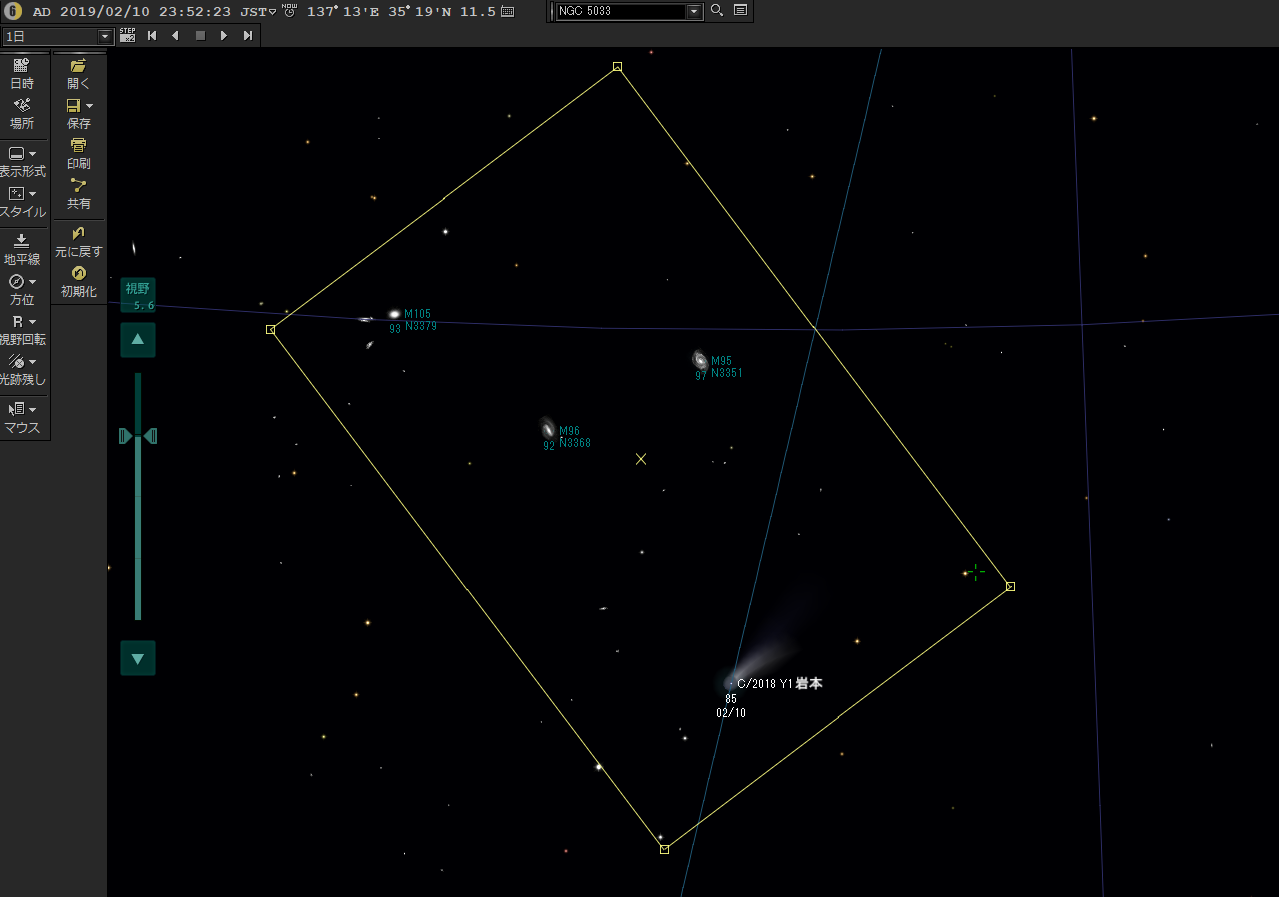Click the field-of-view slider handle
This screenshot has height=897, width=1279.
138,435
